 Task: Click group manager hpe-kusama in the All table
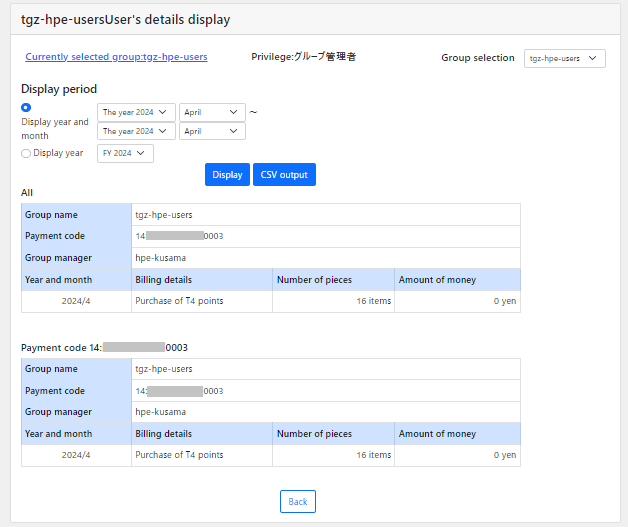[x=161, y=257]
